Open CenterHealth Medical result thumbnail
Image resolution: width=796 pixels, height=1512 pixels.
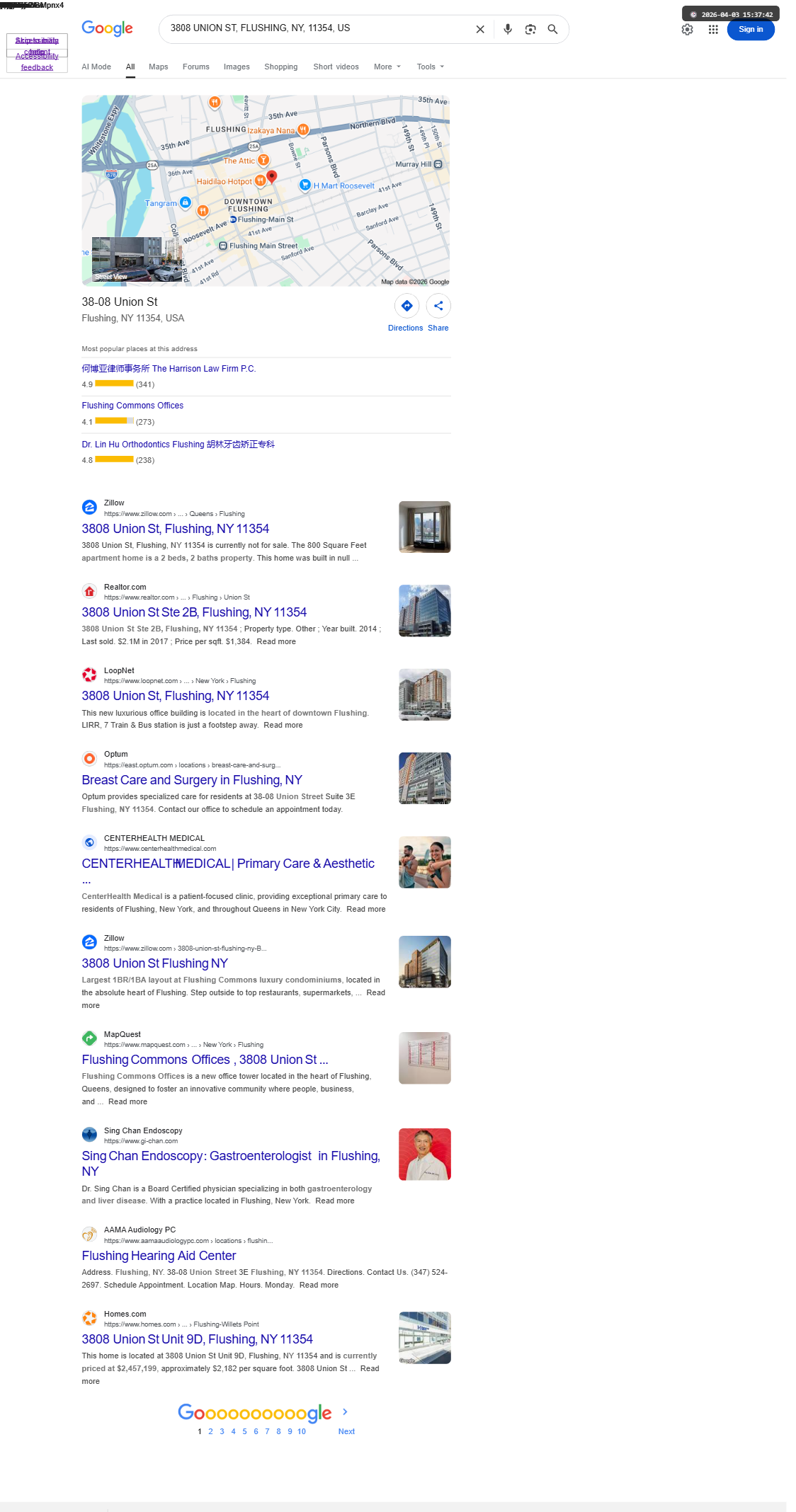425,862
